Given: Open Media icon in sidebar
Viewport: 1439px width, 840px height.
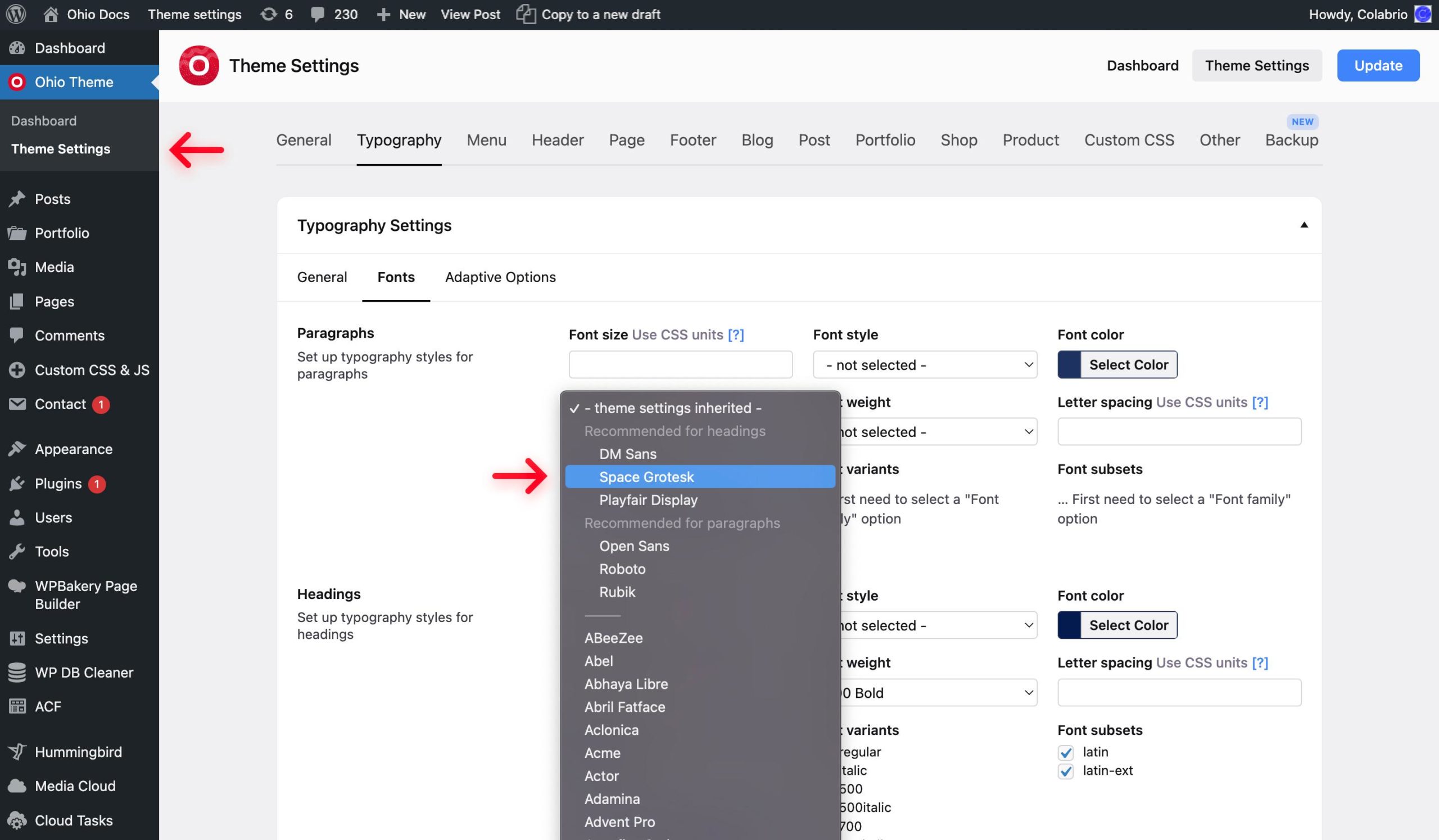Looking at the screenshot, I should point(17,267).
